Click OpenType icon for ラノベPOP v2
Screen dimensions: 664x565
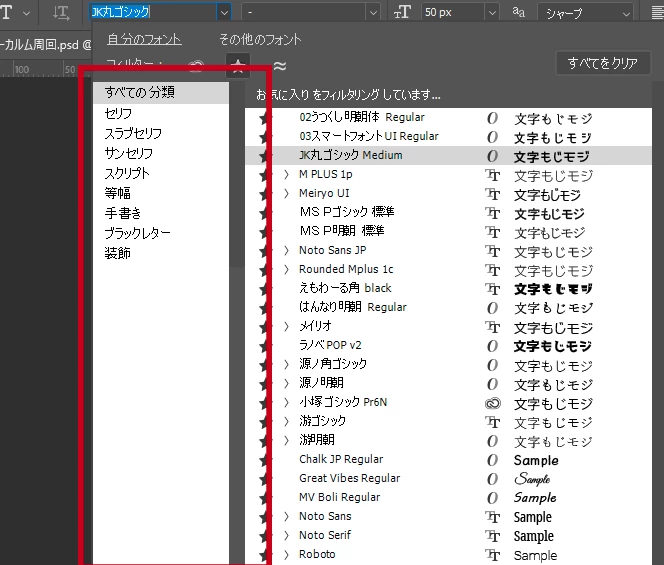[492, 346]
